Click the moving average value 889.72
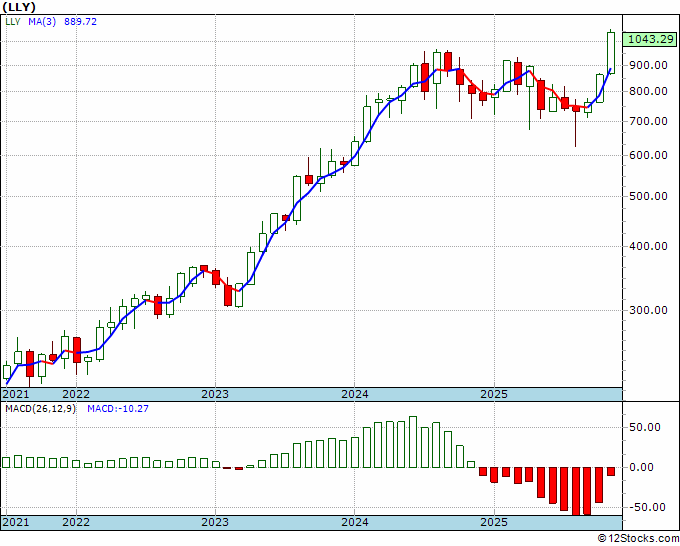680x546 pixels. pos(80,21)
